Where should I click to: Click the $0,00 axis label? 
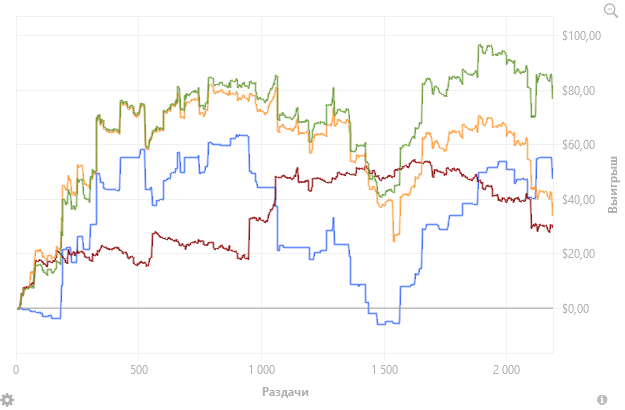[580, 309]
